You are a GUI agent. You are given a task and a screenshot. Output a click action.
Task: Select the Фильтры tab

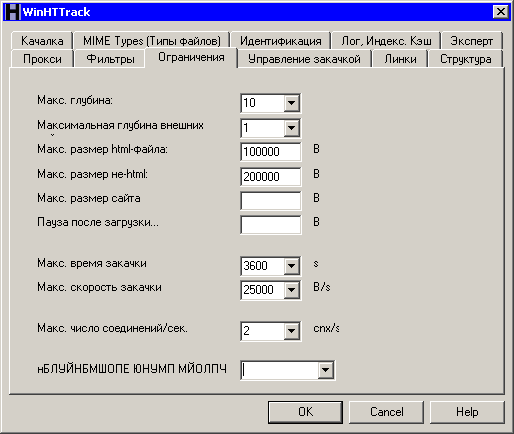point(110,59)
